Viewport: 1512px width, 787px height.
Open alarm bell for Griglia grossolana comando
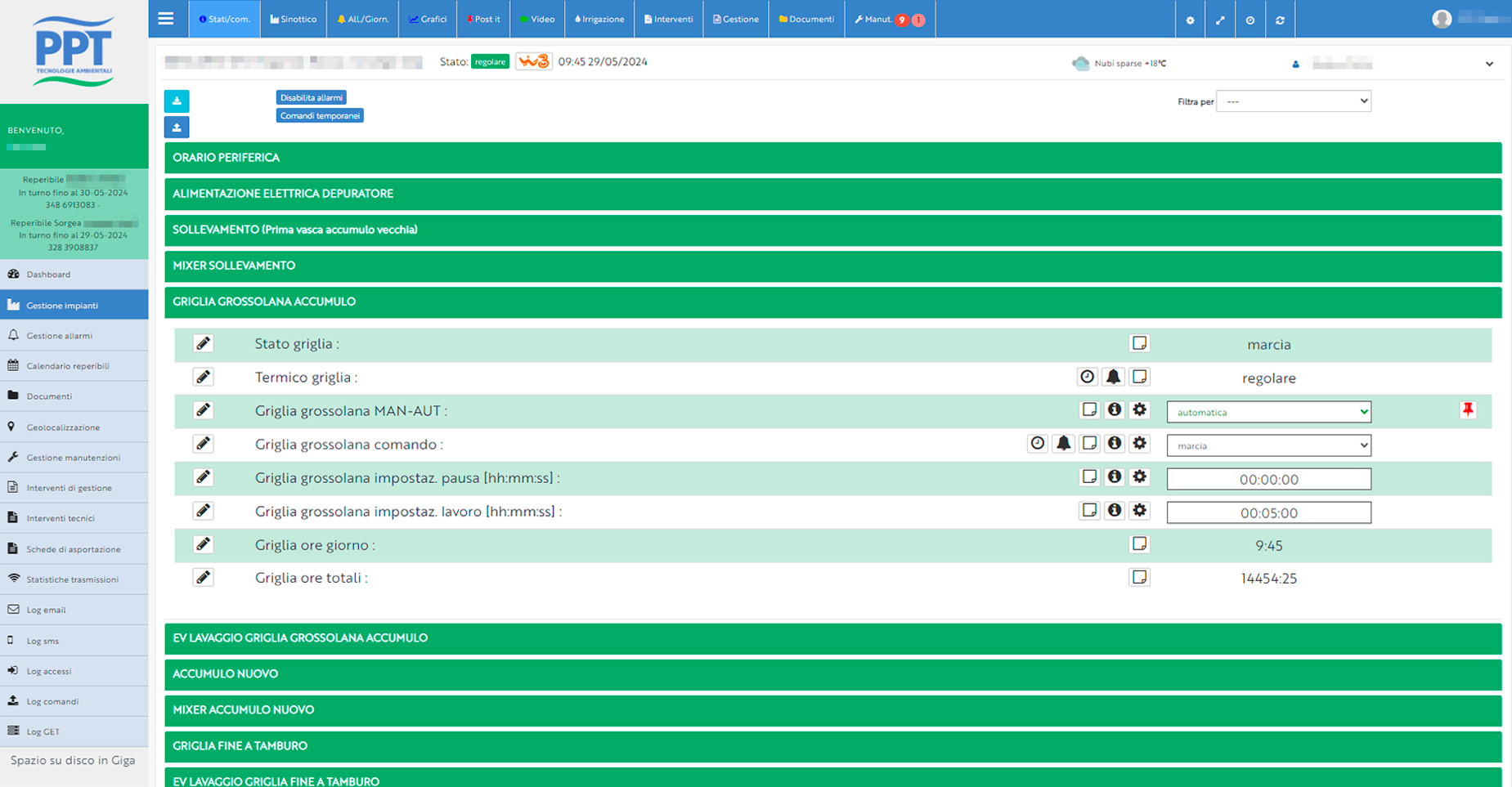pyautogui.click(x=1063, y=444)
